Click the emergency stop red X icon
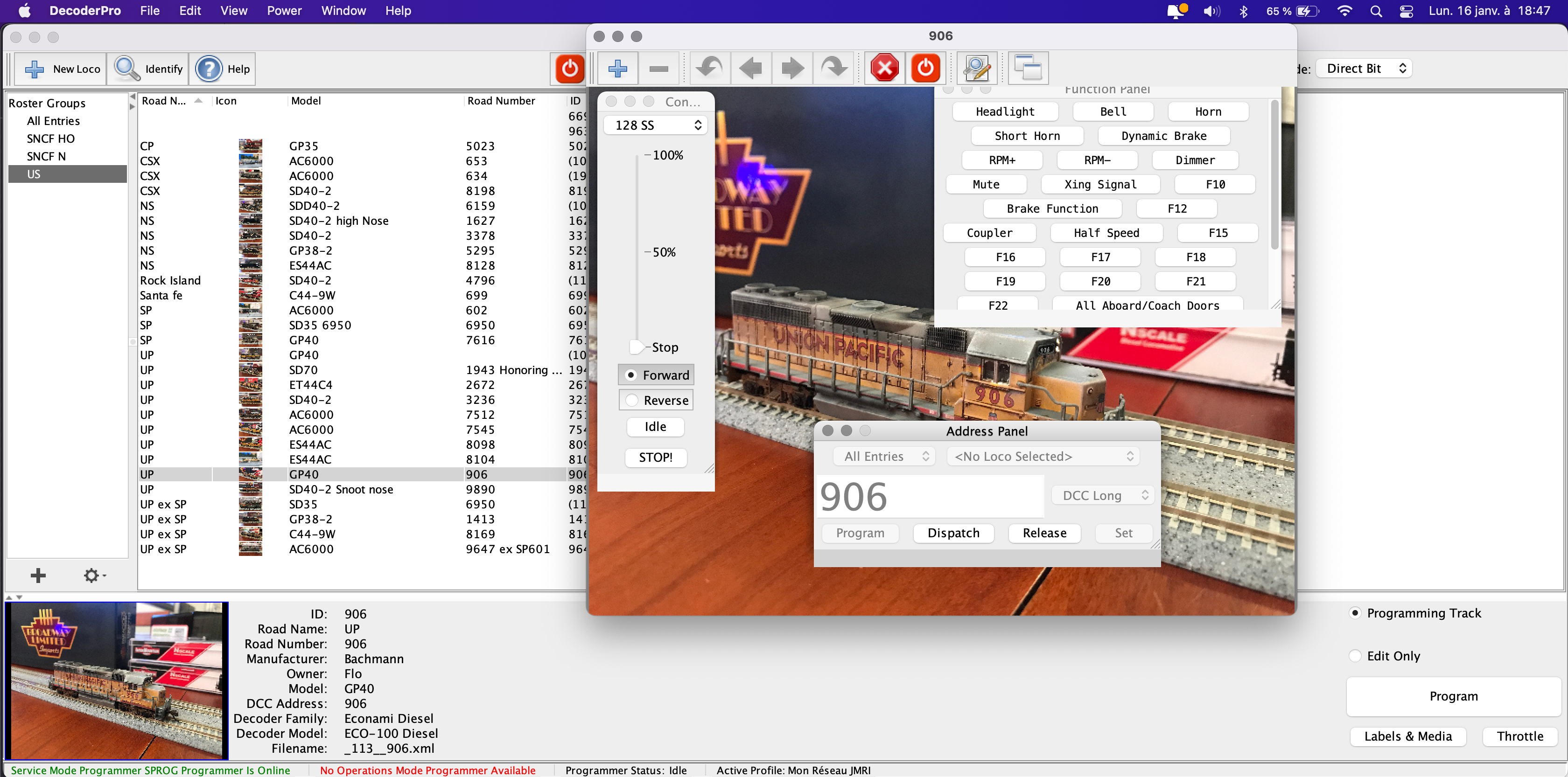Screen dimensions: 1568x777 click(884, 68)
